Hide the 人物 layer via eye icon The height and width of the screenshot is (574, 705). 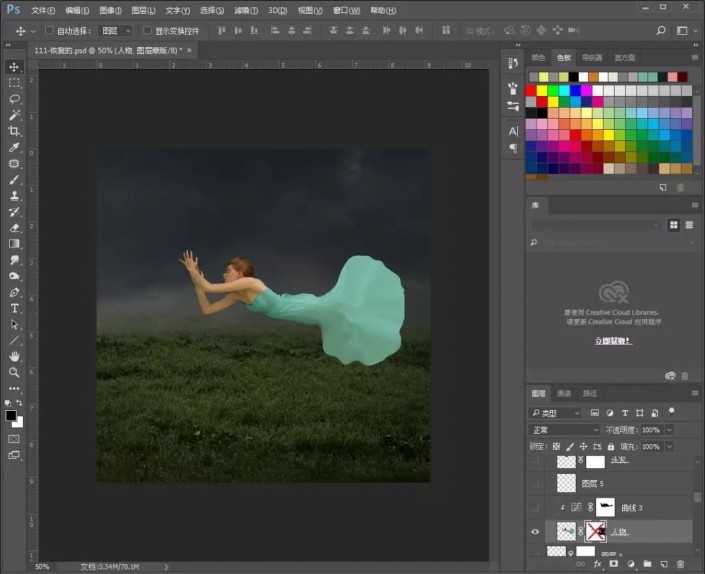pos(537,532)
